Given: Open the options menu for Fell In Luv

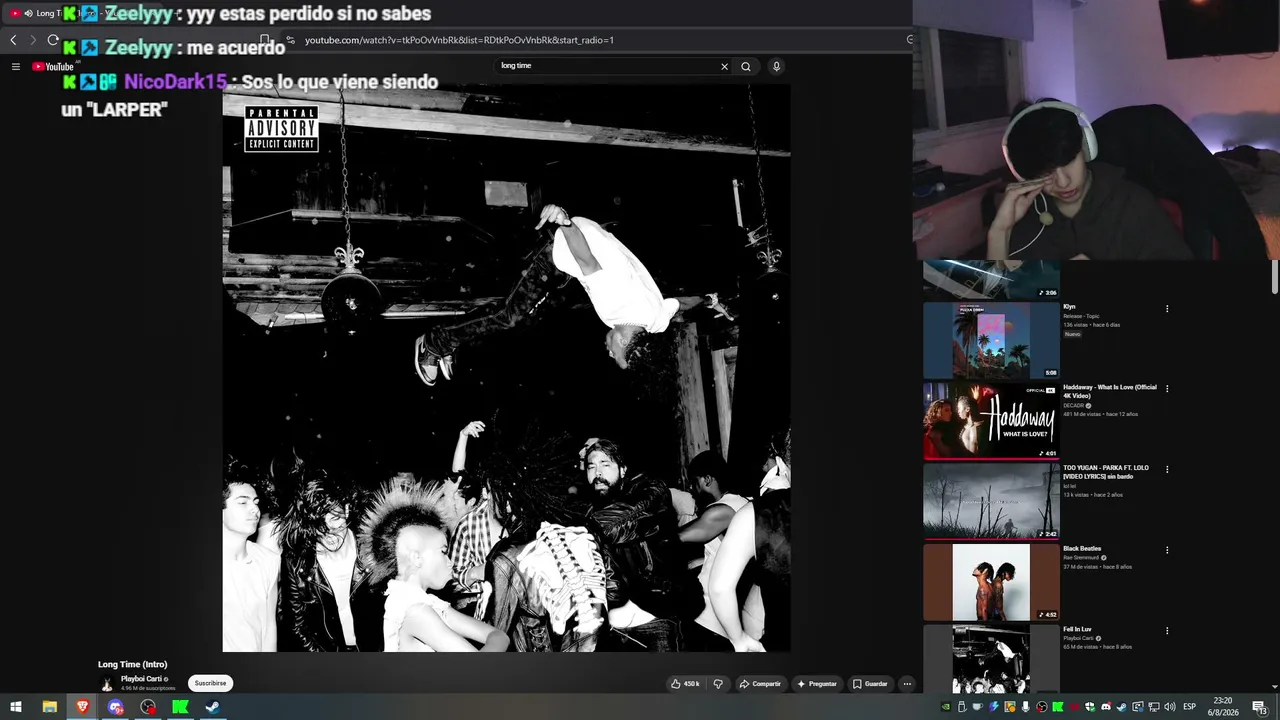Looking at the screenshot, I should (x=1167, y=631).
